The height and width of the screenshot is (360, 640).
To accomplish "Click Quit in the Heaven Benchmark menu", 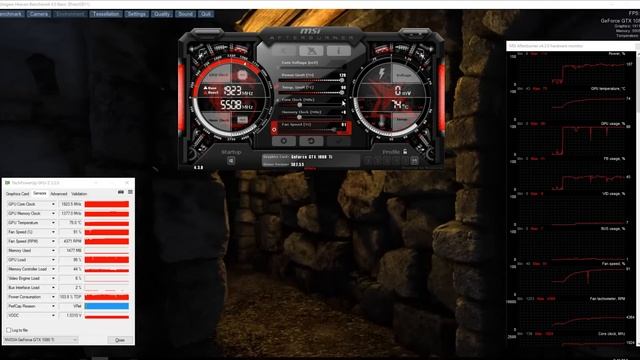I will (x=206, y=14).
